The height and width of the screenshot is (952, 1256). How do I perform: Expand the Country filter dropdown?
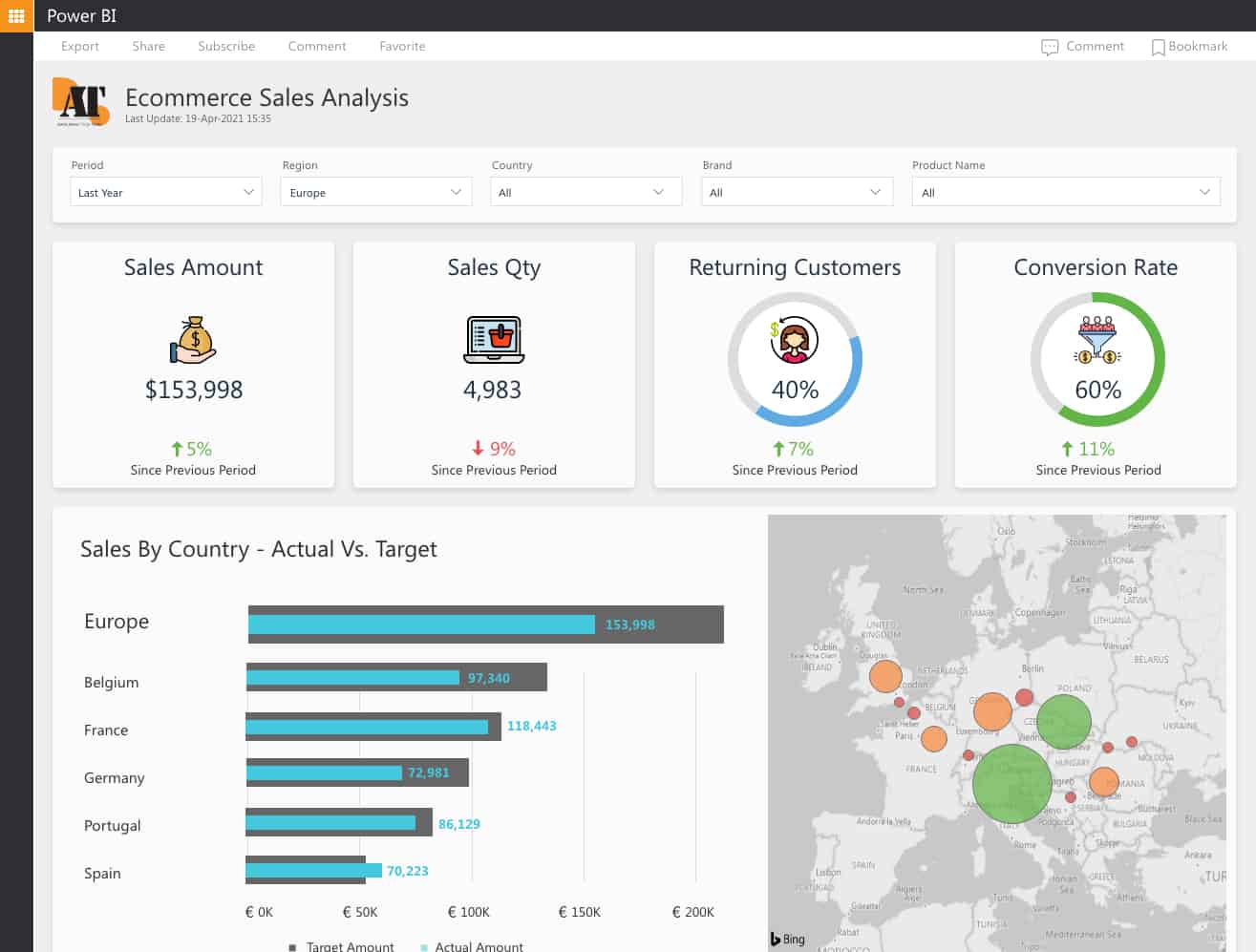click(x=586, y=192)
